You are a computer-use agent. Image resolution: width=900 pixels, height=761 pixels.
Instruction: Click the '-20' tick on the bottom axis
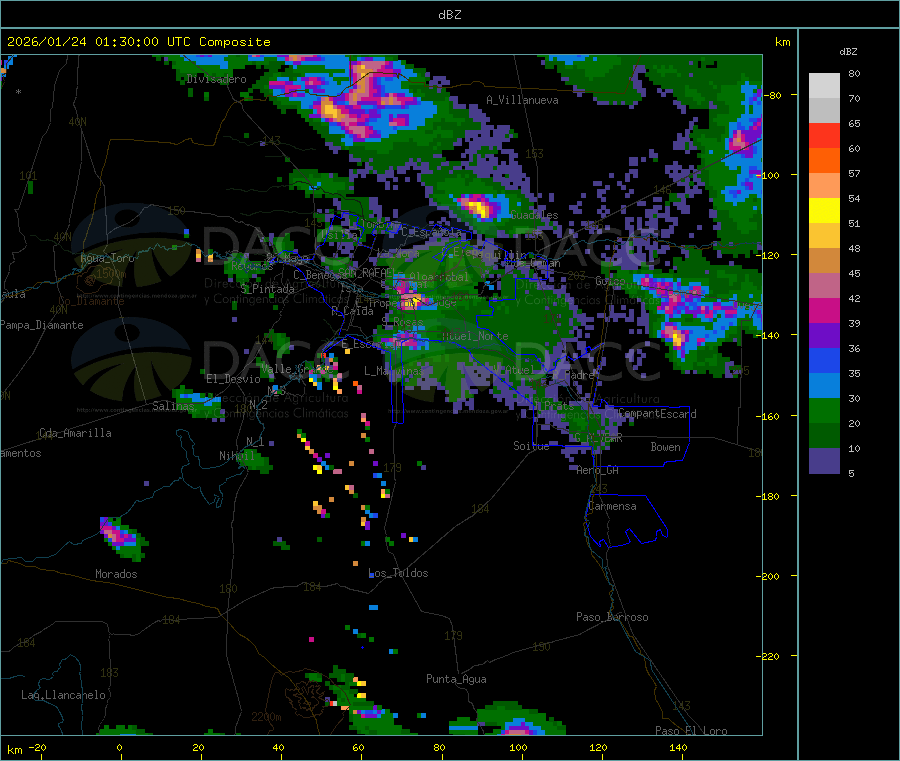tap(37, 747)
